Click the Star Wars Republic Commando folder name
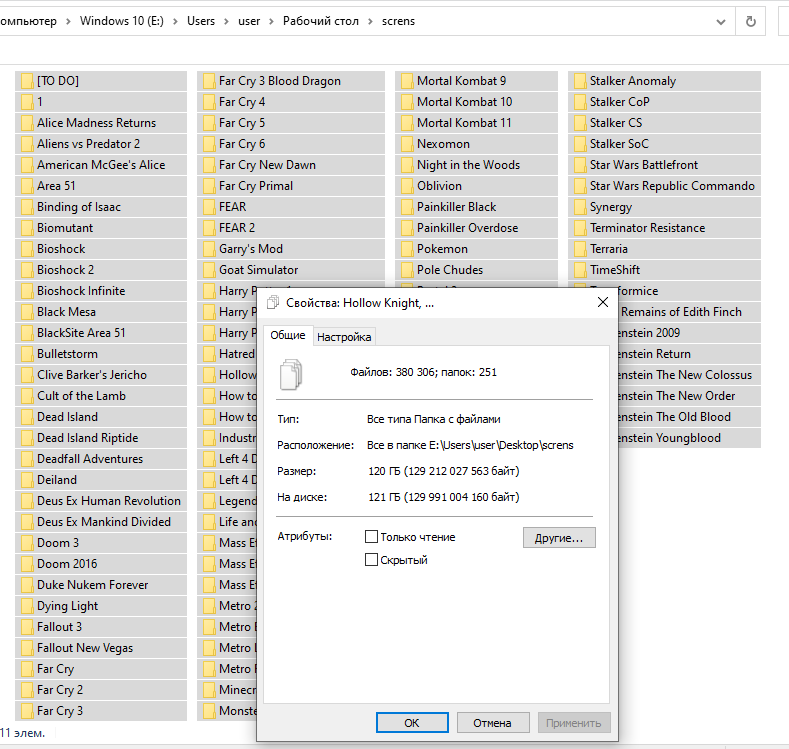 pyautogui.click(x=672, y=186)
